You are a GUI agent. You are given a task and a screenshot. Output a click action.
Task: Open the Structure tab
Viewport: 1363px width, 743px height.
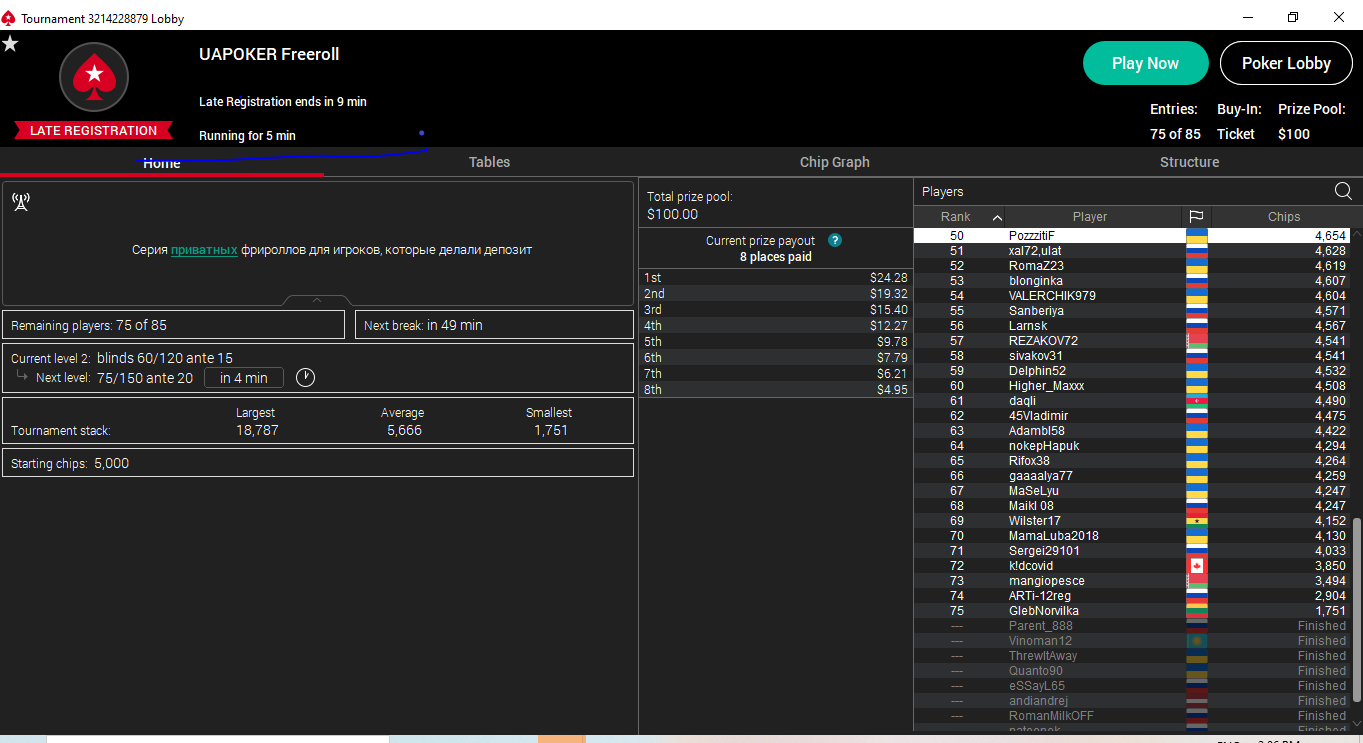pos(1189,162)
